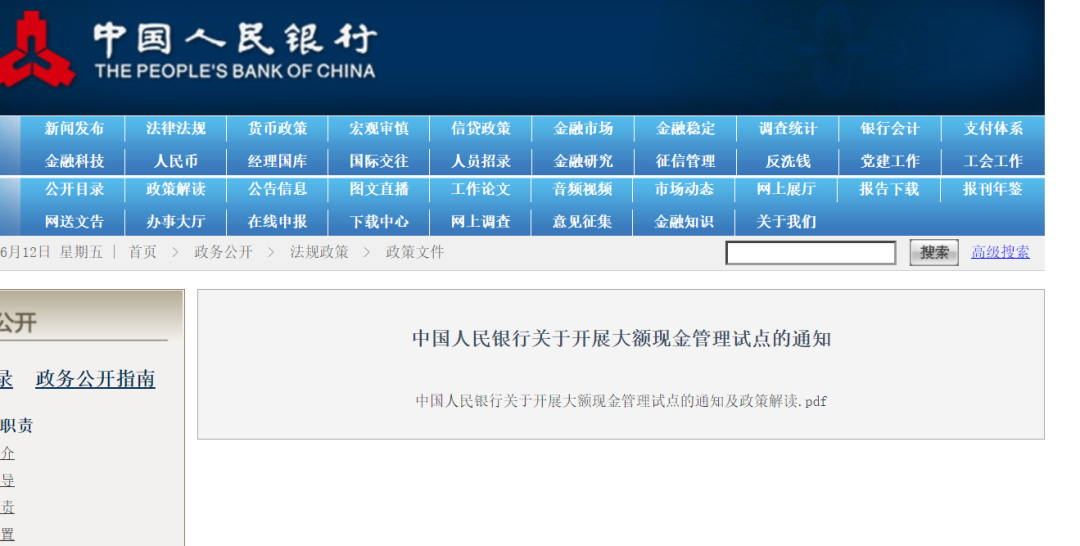Open the 金融市场 menu
The height and width of the screenshot is (546, 1080).
coord(583,129)
